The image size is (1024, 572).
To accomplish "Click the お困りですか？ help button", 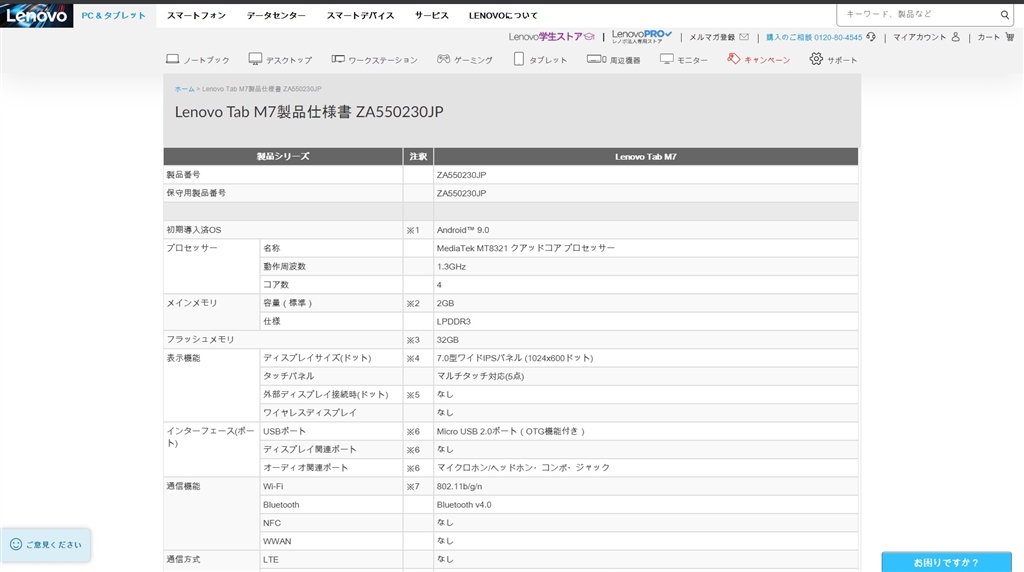I will pyautogui.click(x=946, y=562).
